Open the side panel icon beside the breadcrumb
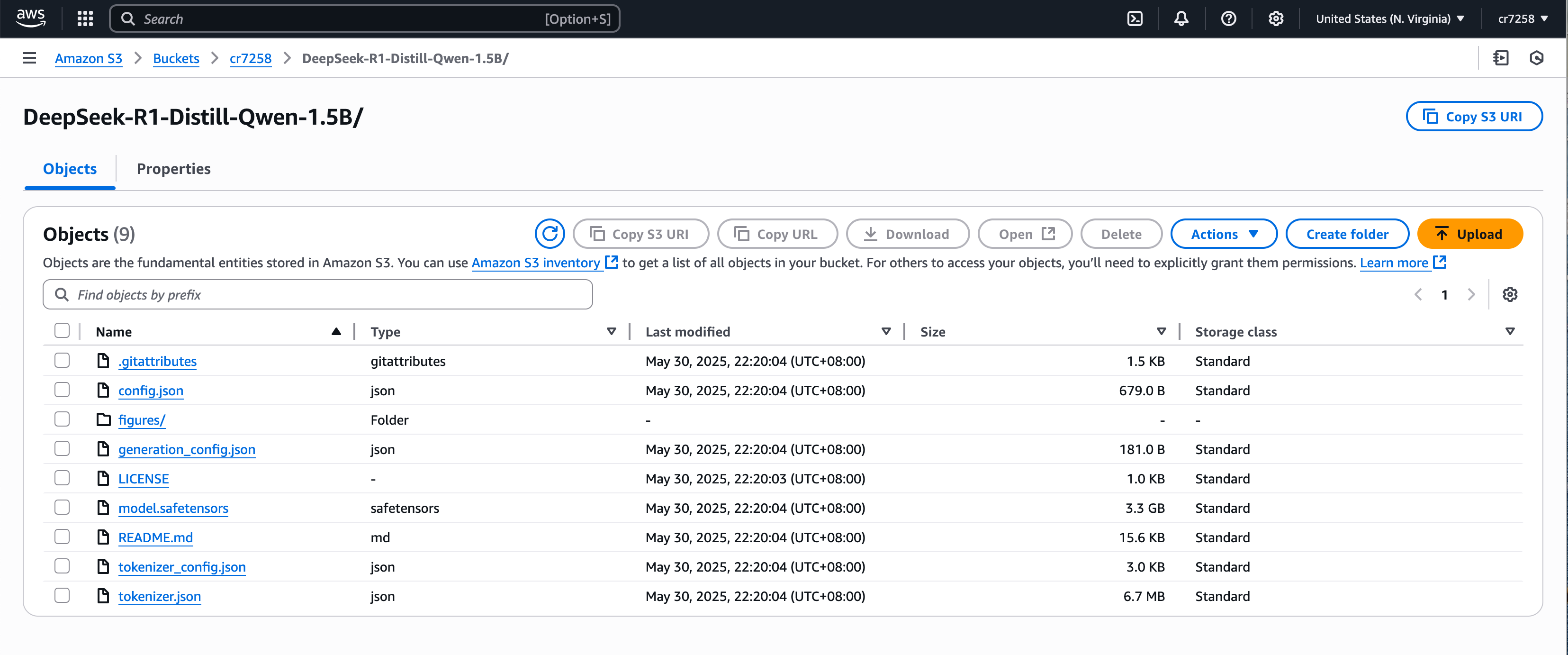This screenshot has width=1568, height=655. (x=1501, y=58)
